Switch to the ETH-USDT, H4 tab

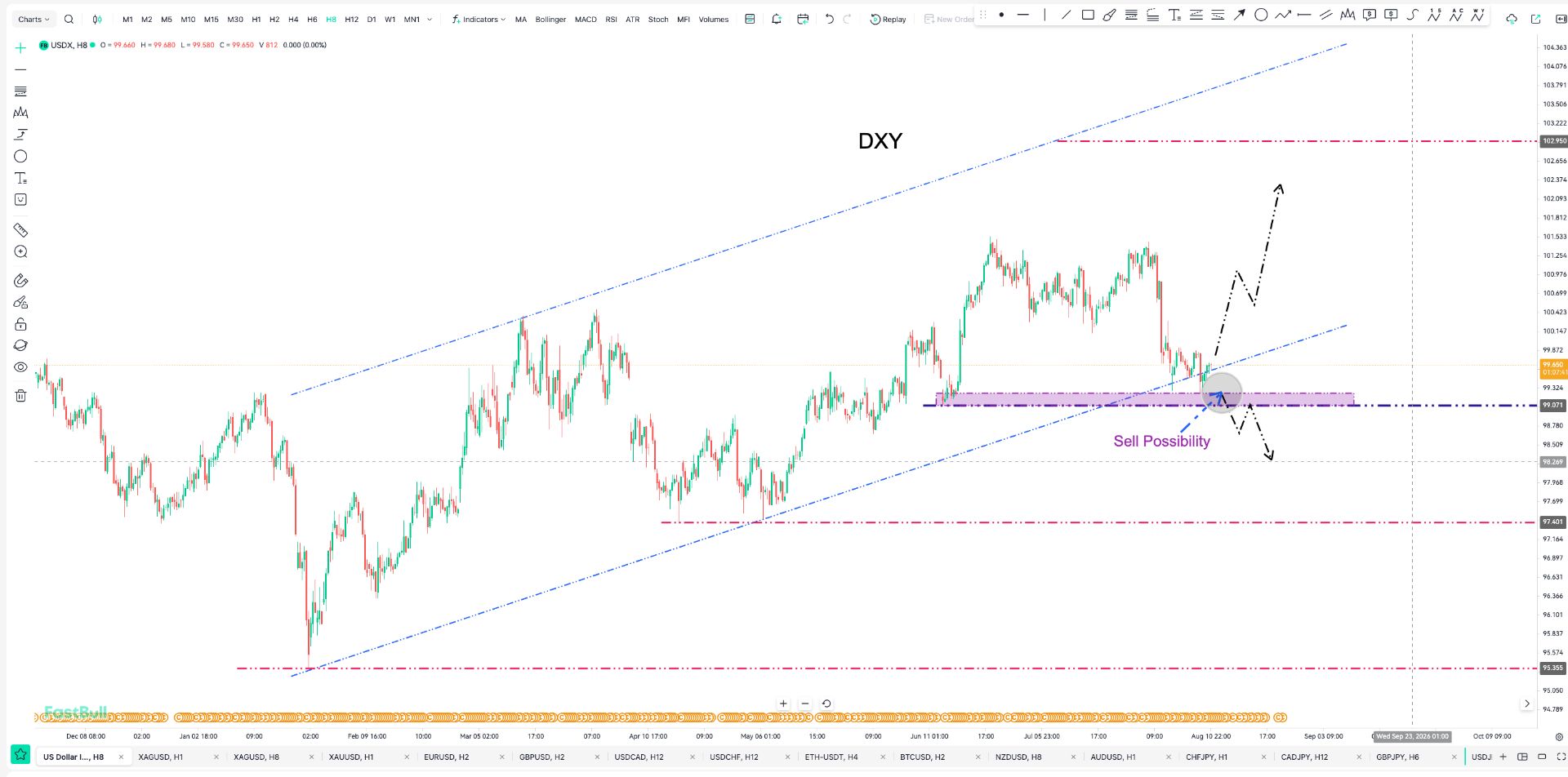click(x=831, y=757)
